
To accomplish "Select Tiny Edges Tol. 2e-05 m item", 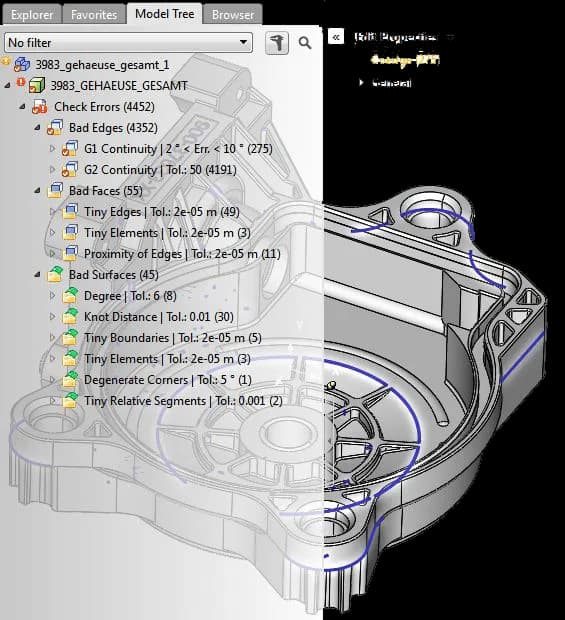I will [x=162, y=212].
